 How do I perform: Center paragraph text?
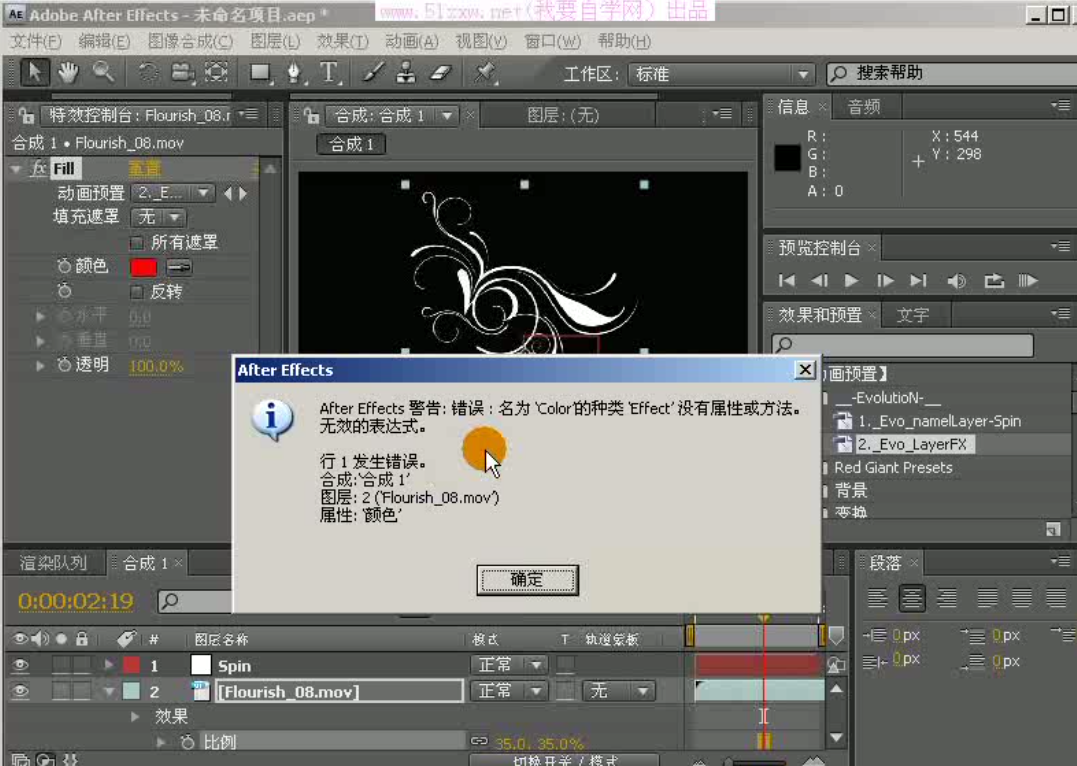click(x=911, y=598)
